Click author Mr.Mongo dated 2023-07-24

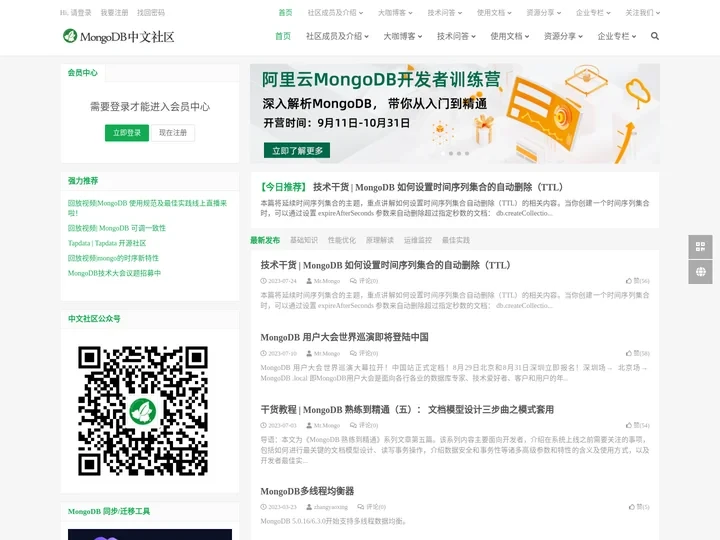(323, 281)
